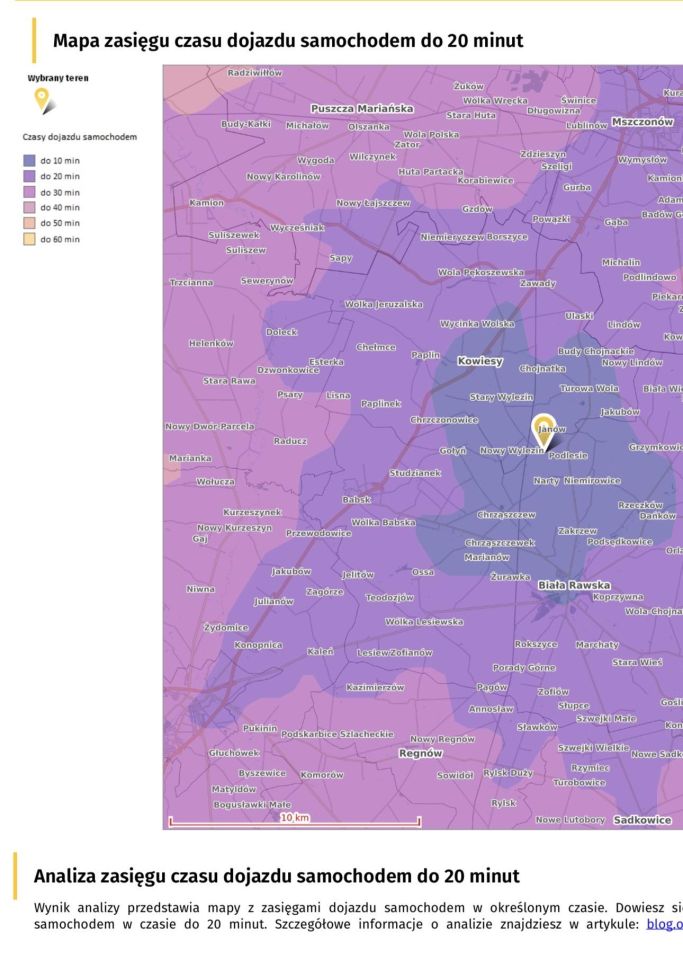Click the 'do 10 min' color swatch
Image resolution: width=683 pixels, height=960 pixels.
point(29,160)
